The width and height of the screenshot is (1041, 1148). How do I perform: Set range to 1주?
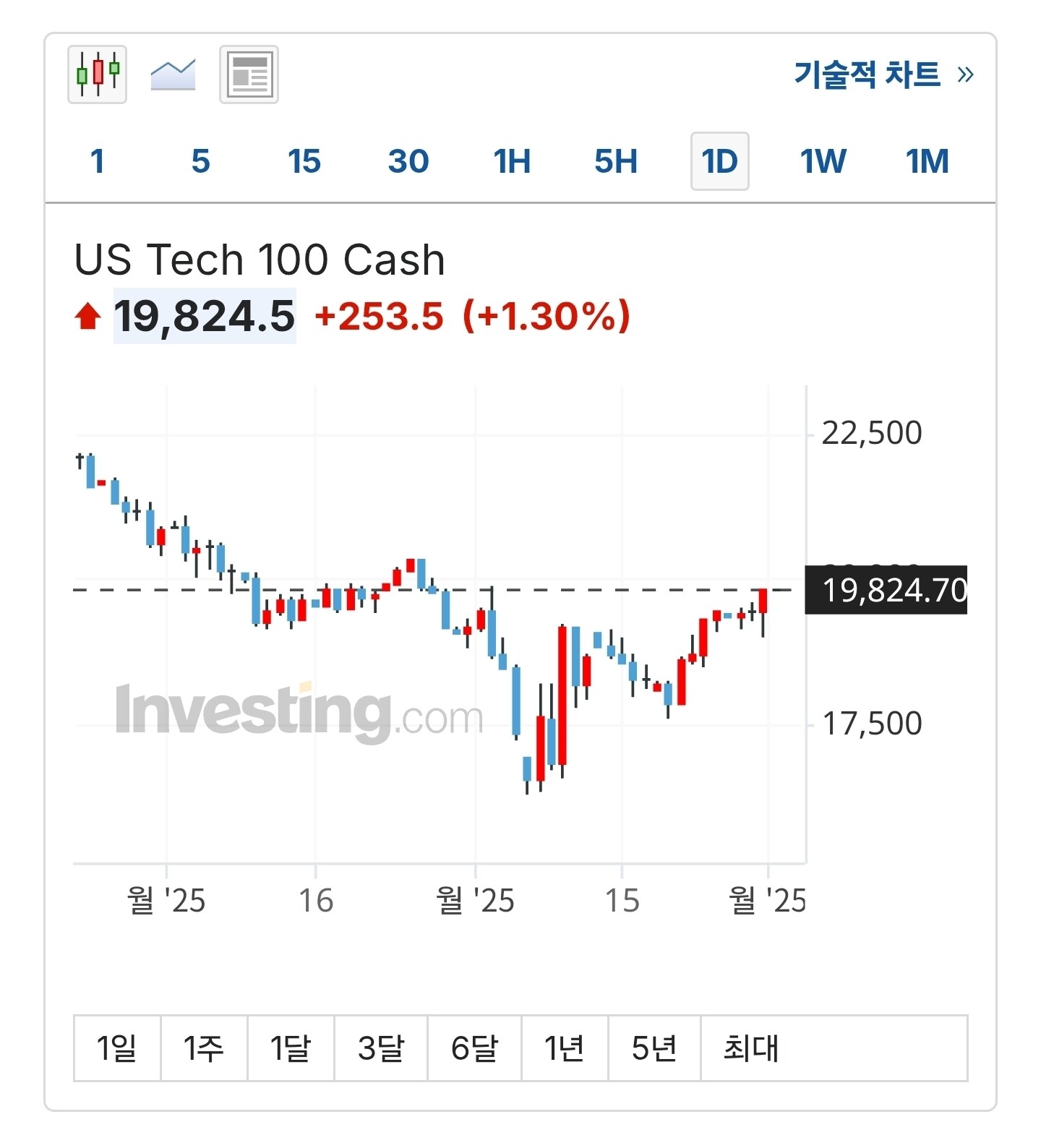pyautogui.click(x=204, y=1048)
